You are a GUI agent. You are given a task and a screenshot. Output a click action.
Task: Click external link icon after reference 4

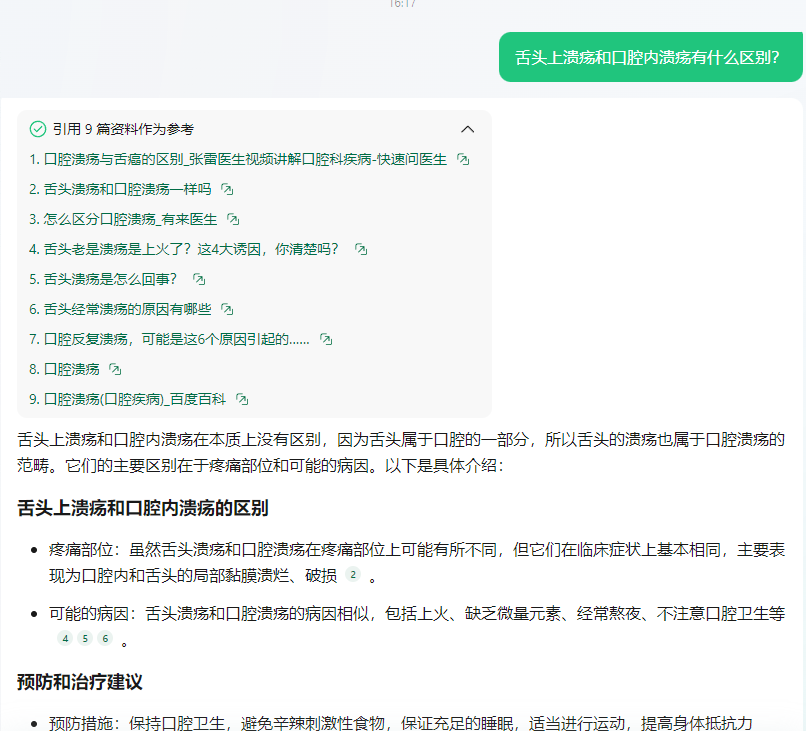(361, 249)
